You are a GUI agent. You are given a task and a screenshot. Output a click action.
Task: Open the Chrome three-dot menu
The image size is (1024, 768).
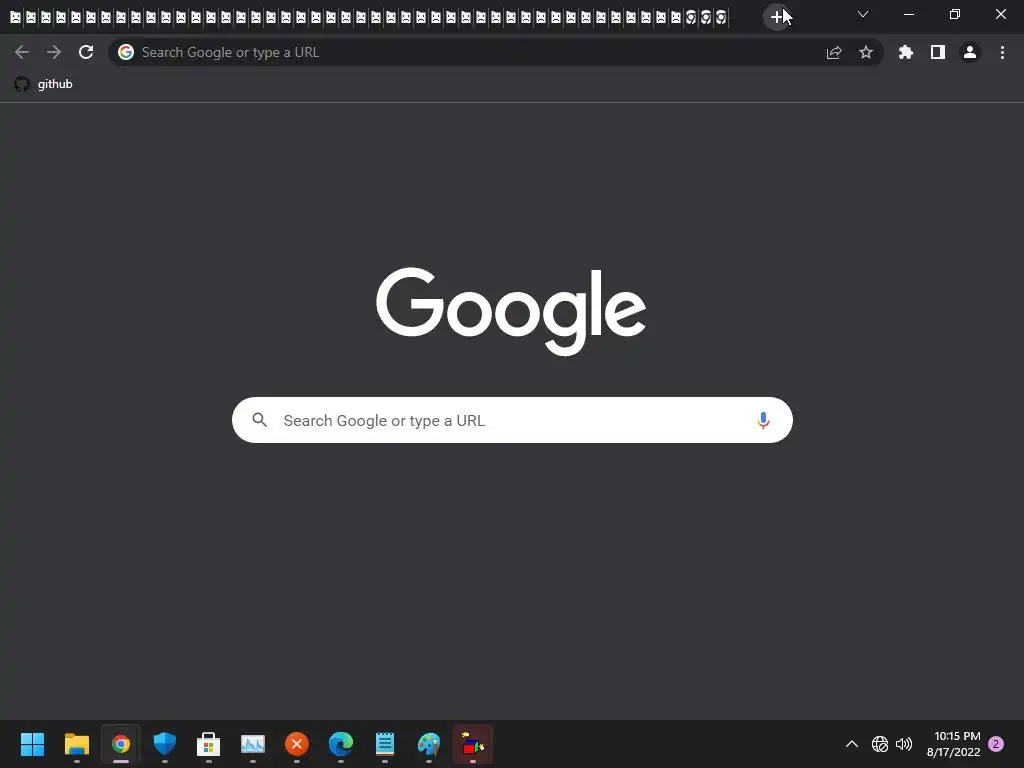pyautogui.click(x=1002, y=52)
